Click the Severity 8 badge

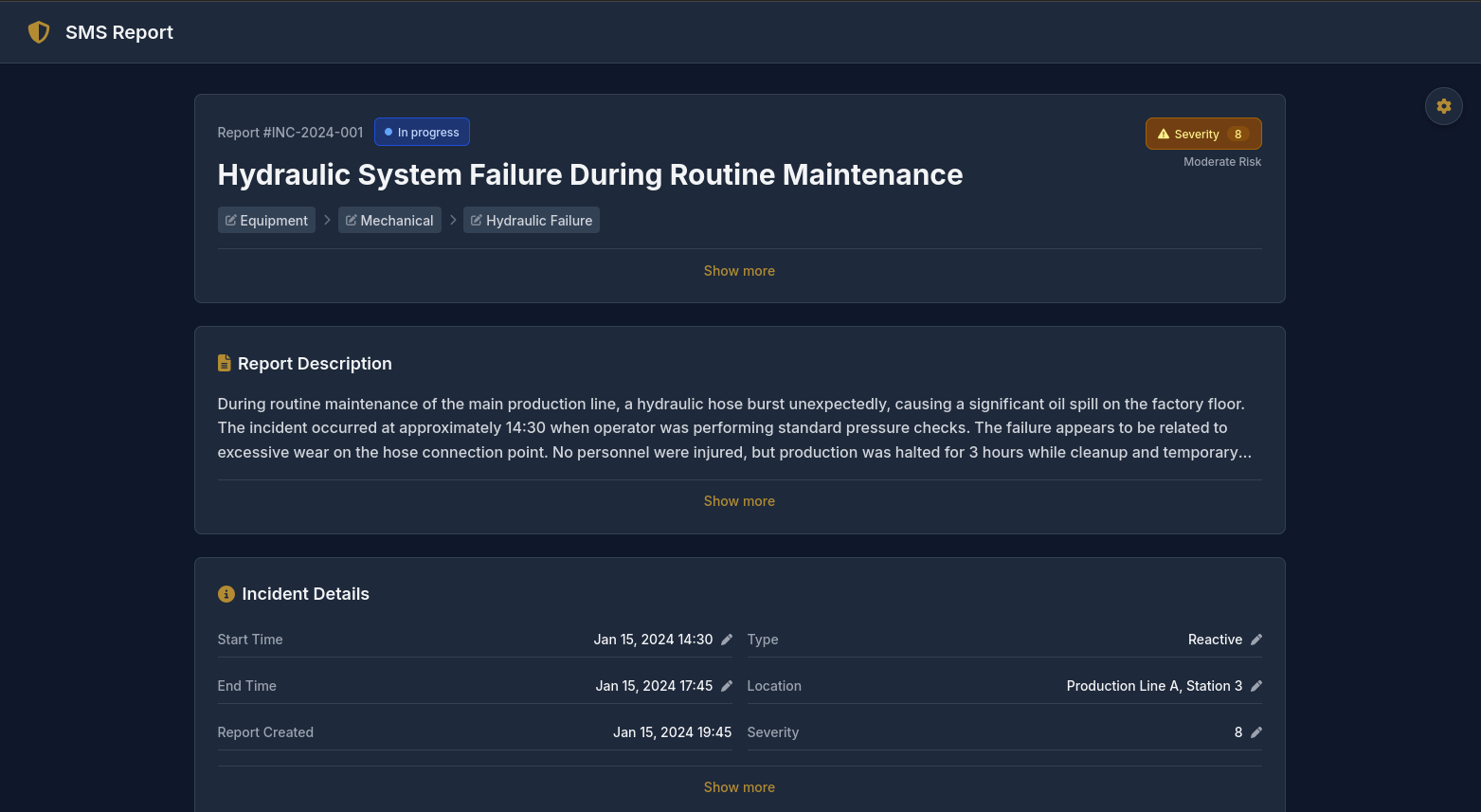point(1203,135)
